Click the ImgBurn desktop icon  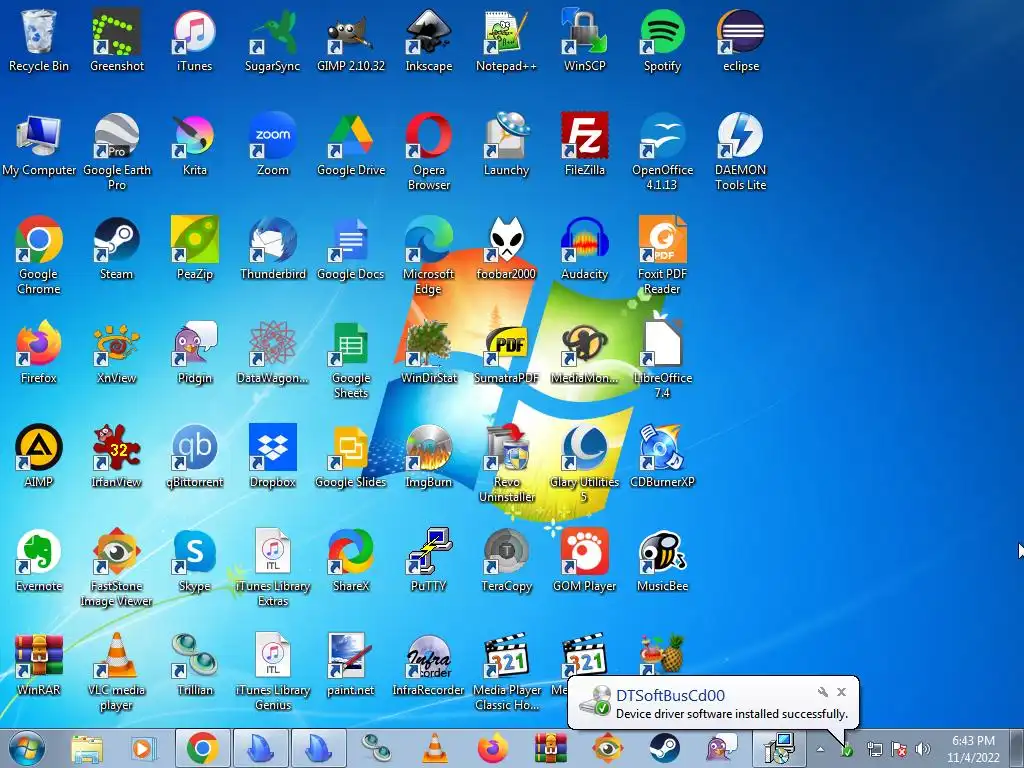(428, 456)
